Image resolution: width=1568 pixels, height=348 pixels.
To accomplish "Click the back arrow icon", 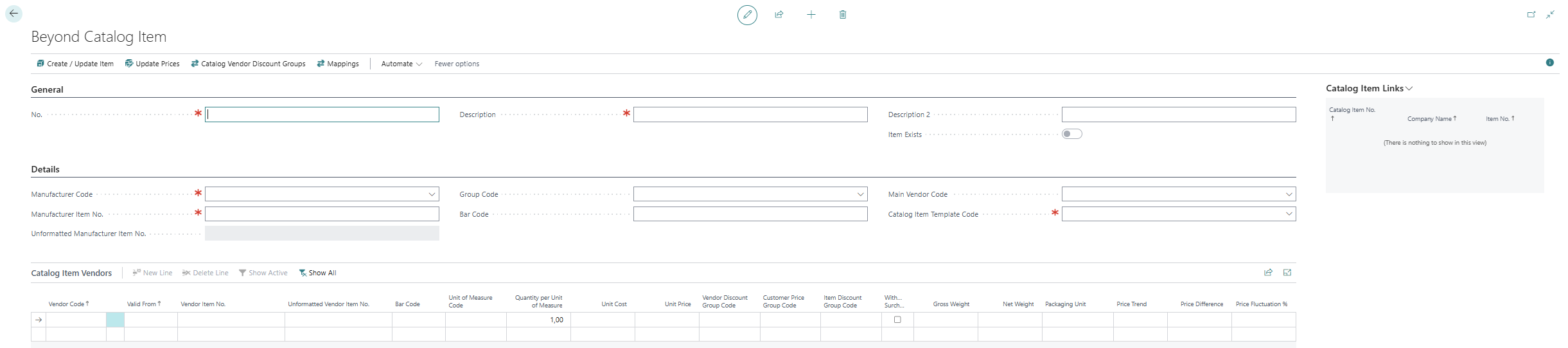I will [x=13, y=14].
